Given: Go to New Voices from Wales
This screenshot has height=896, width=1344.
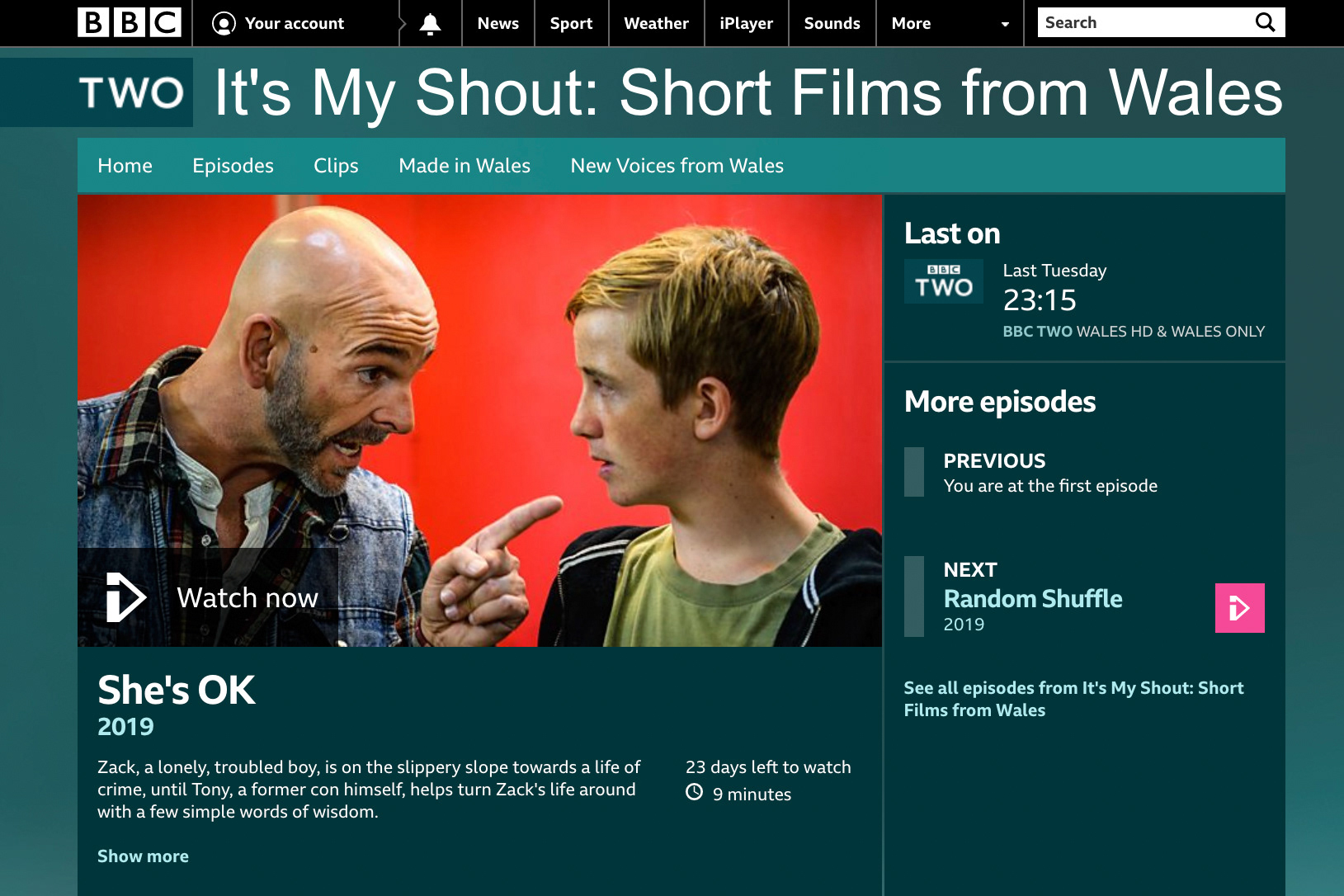Looking at the screenshot, I should coord(677,166).
